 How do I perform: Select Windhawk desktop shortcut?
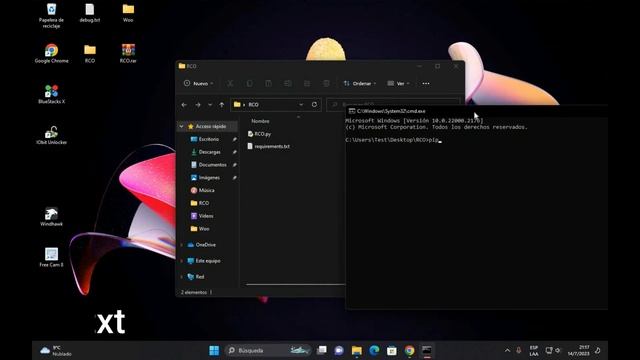tap(51, 216)
